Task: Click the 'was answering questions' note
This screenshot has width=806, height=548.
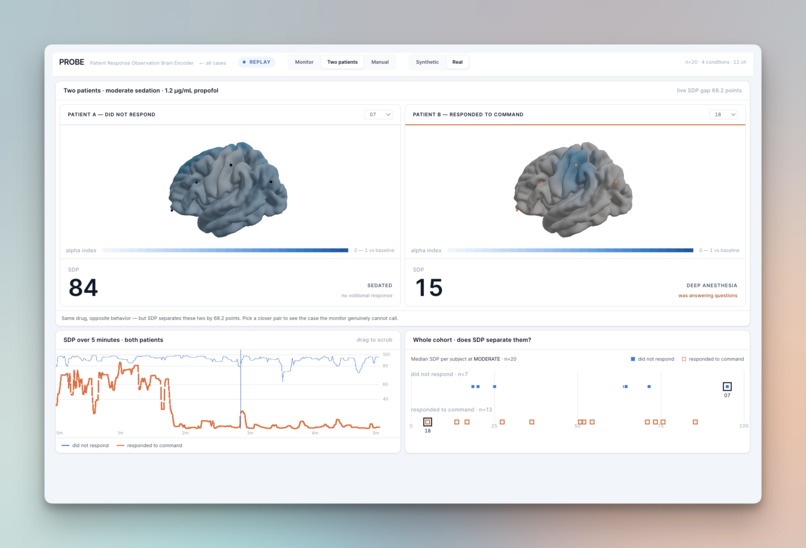Action: click(x=708, y=296)
